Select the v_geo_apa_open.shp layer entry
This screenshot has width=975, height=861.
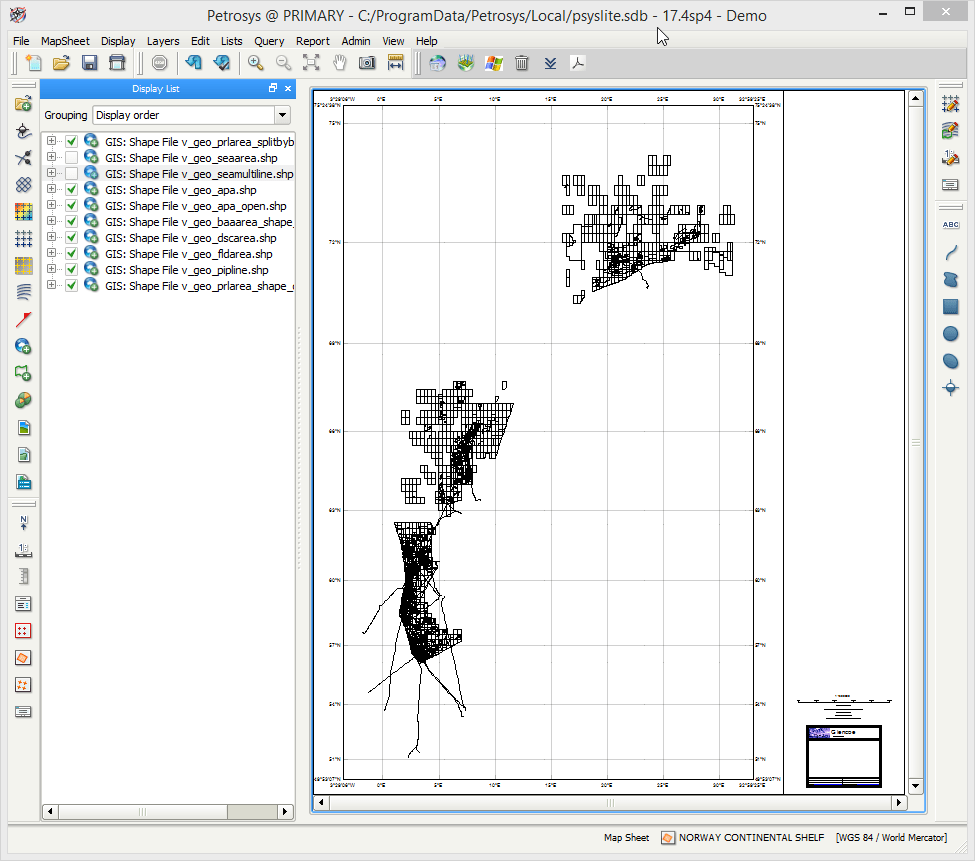194,206
